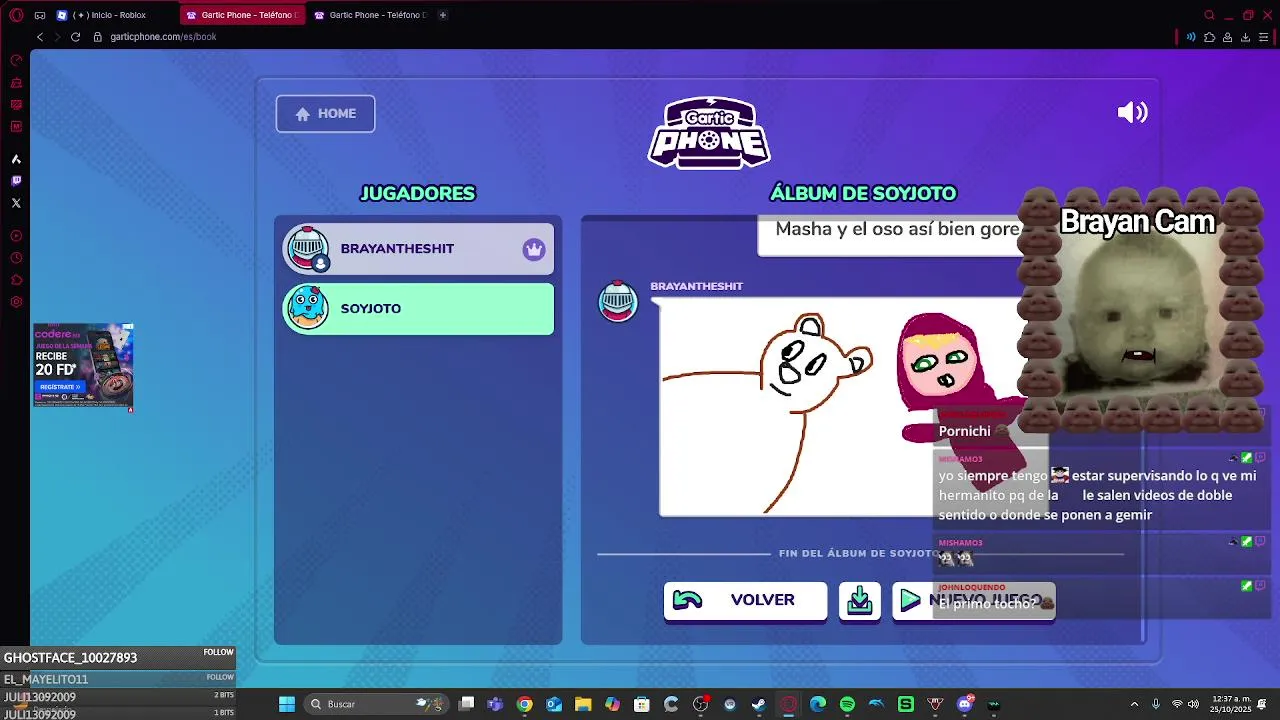
Task: Open Steam from the taskbar
Action: pos(759,704)
